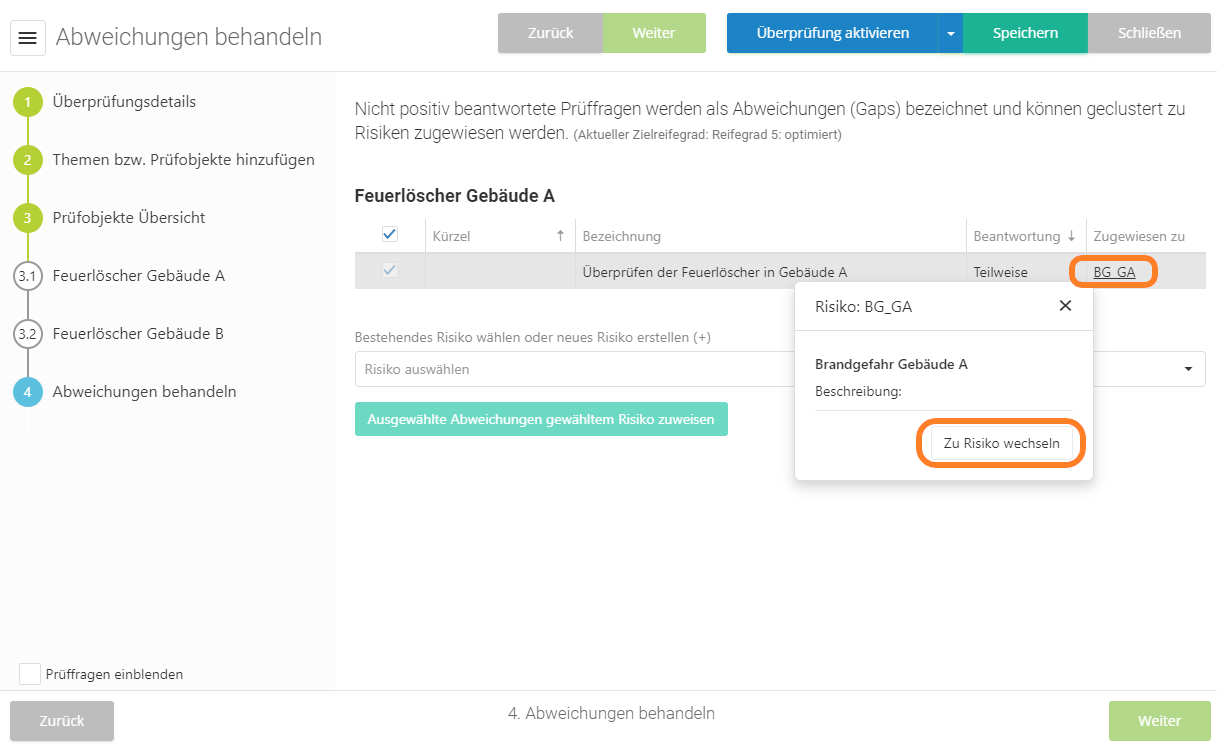Toggle the Feuerlöscher row checkbox
The image size is (1217, 748).
[x=390, y=271]
